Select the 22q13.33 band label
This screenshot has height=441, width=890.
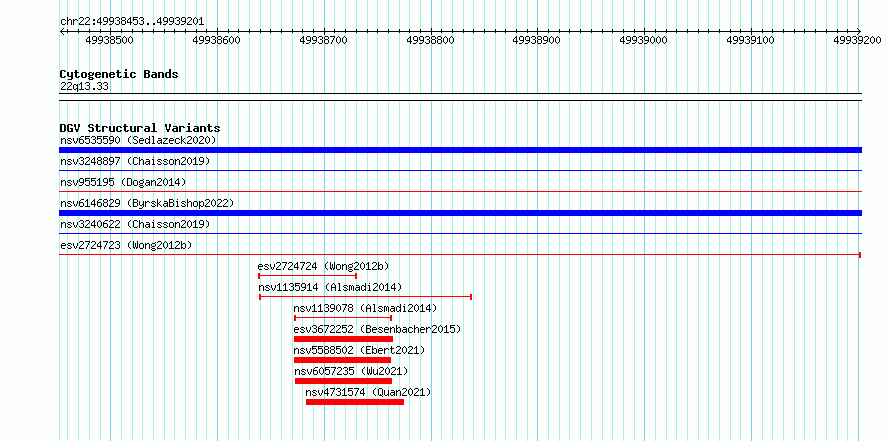tap(85, 87)
